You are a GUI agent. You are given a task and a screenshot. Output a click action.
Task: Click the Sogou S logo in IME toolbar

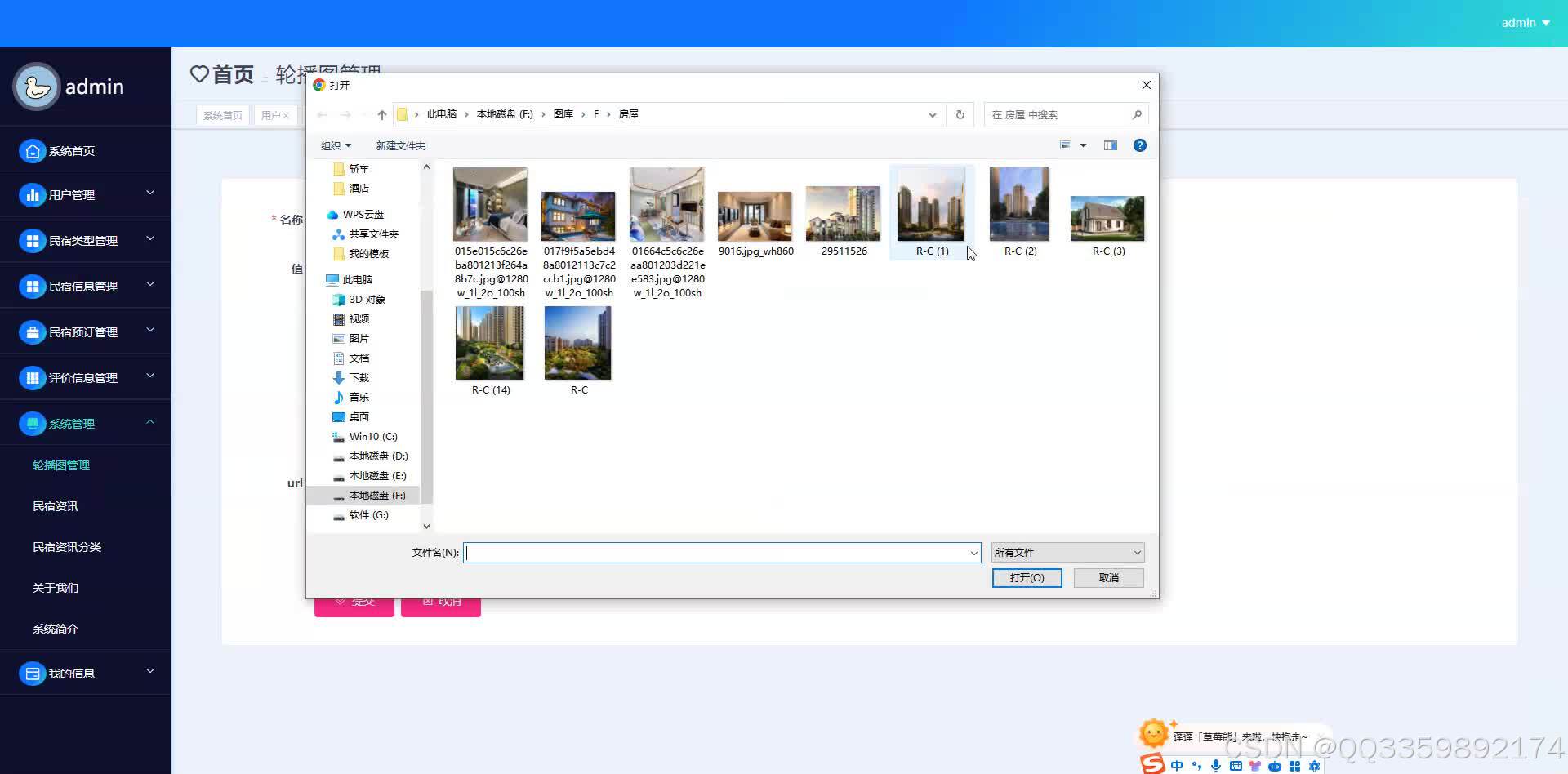pyautogui.click(x=1153, y=763)
